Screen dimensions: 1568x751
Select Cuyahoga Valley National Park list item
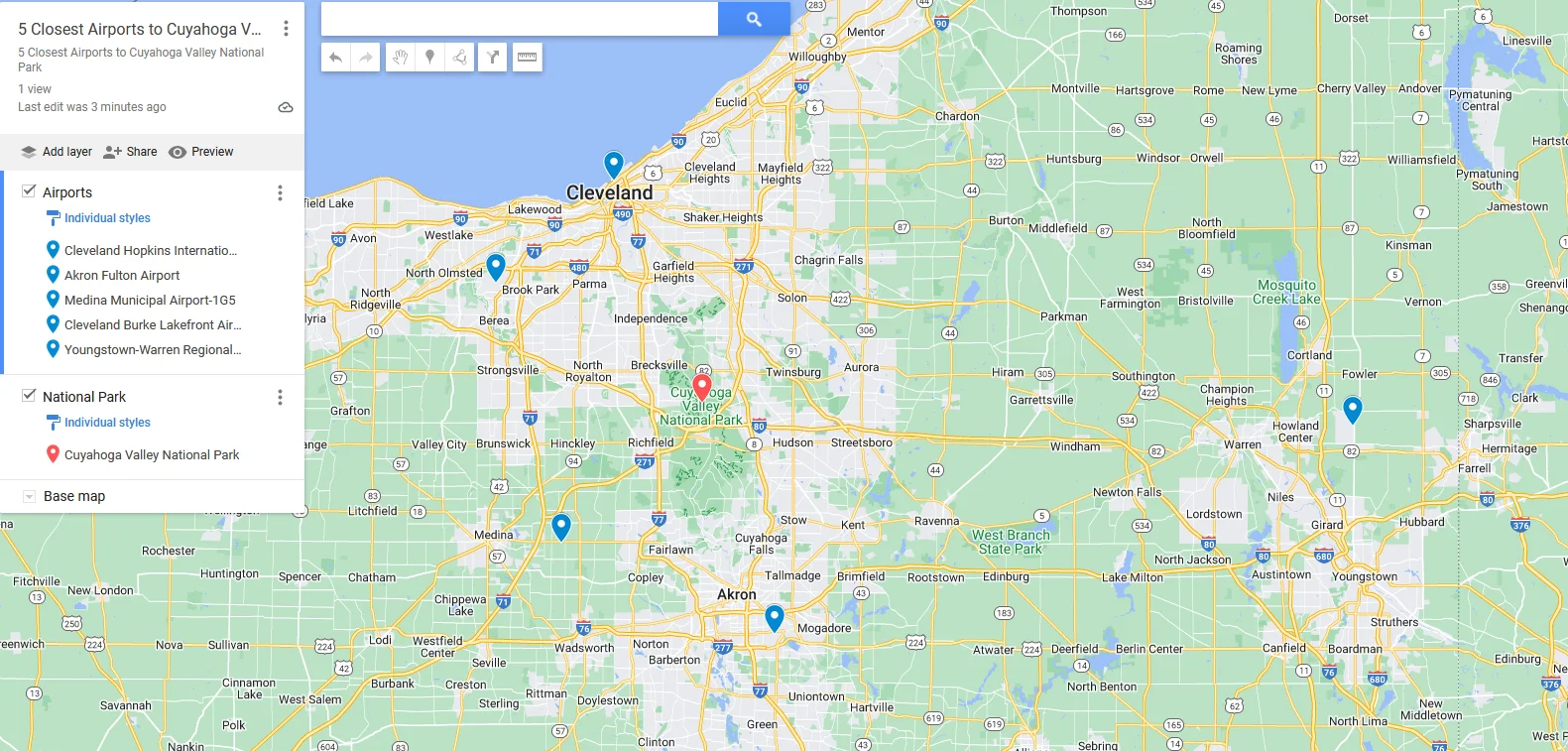(151, 454)
